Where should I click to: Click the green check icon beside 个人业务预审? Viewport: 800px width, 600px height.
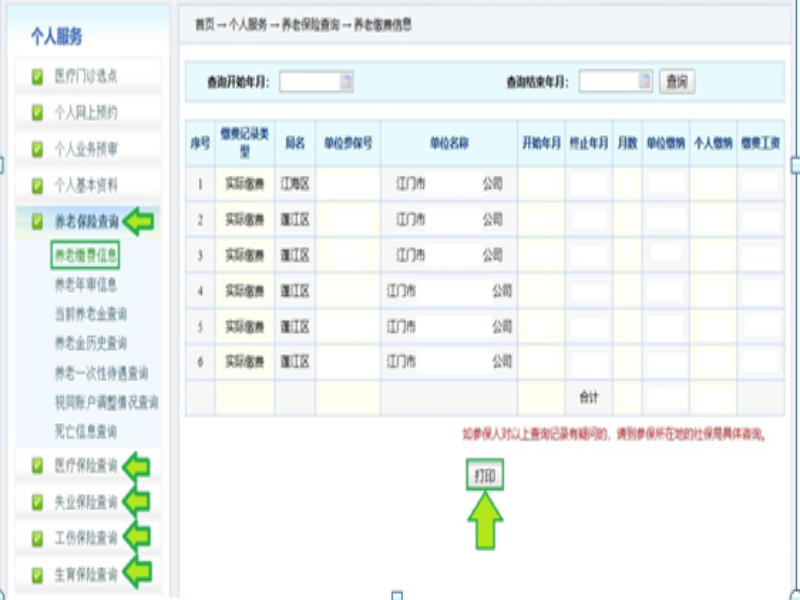point(37,149)
